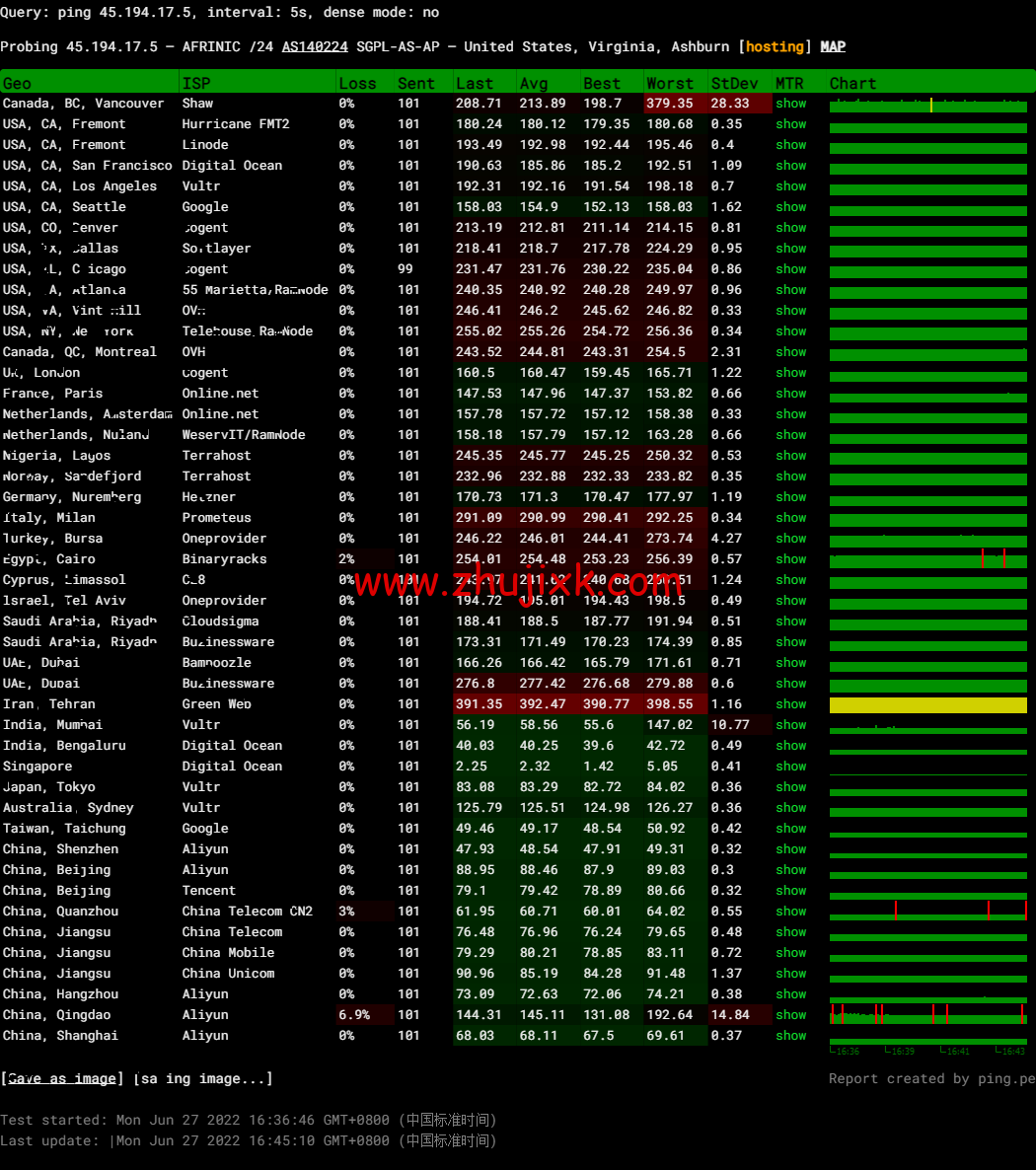The width and height of the screenshot is (1036, 1170).
Task: Show MTR for Iran, Tehran Green Web
Action: 790,704
